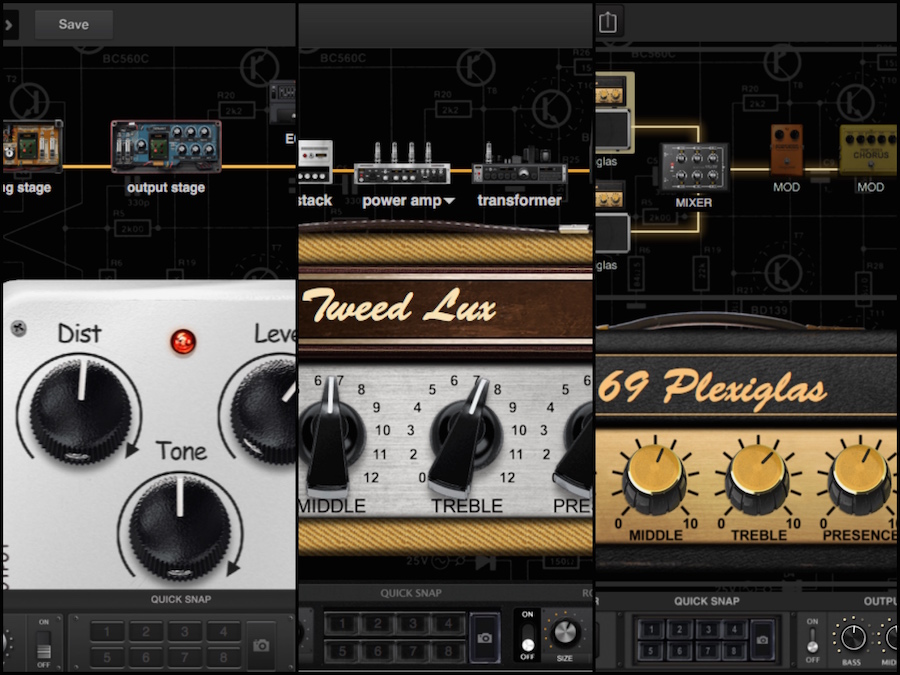Screen dimensions: 900x675
Task: Open the power amp dropdown arrow
Action: pyautogui.click(x=449, y=201)
